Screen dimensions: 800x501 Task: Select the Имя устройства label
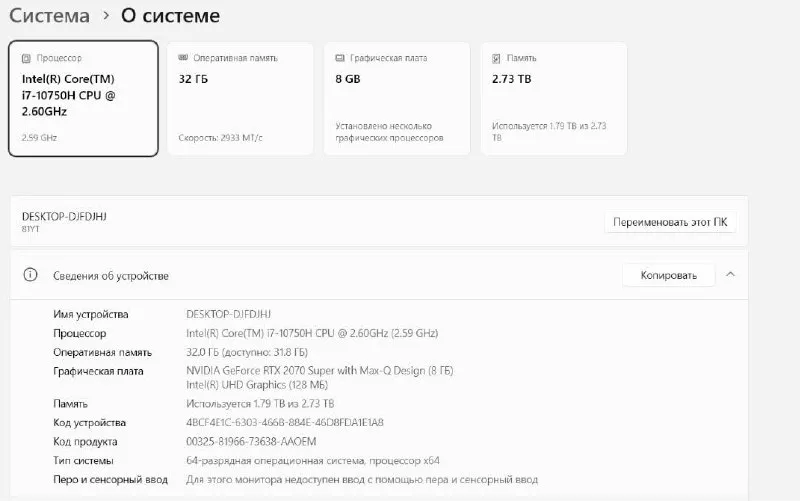(91, 314)
